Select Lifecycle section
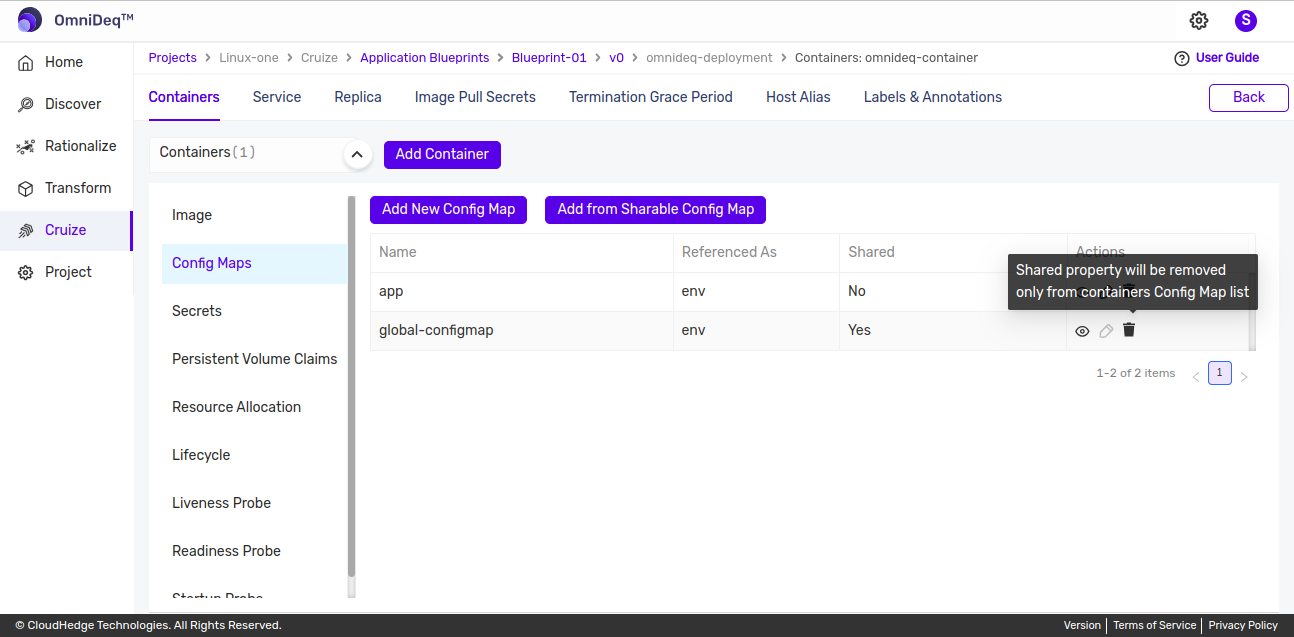This screenshot has height=637, width=1294. pyautogui.click(x=254, y=455)
